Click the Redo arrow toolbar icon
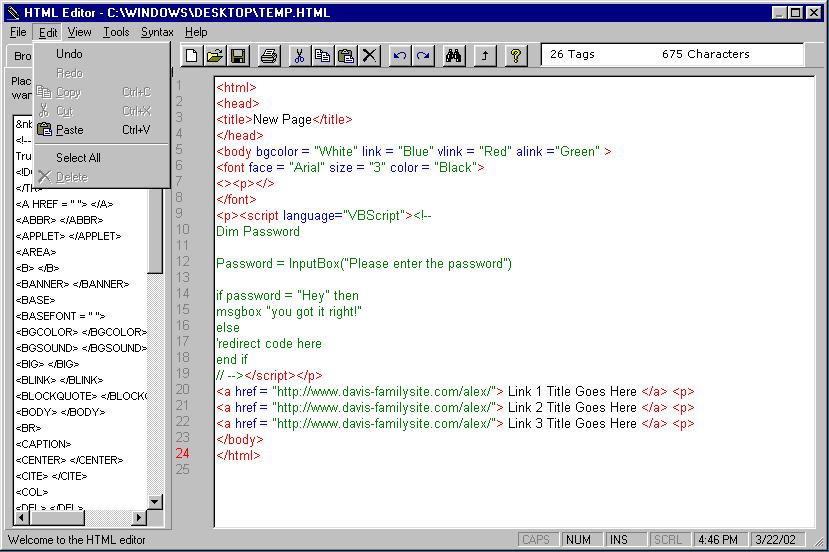The image size is (829, 552). (423, 56)
